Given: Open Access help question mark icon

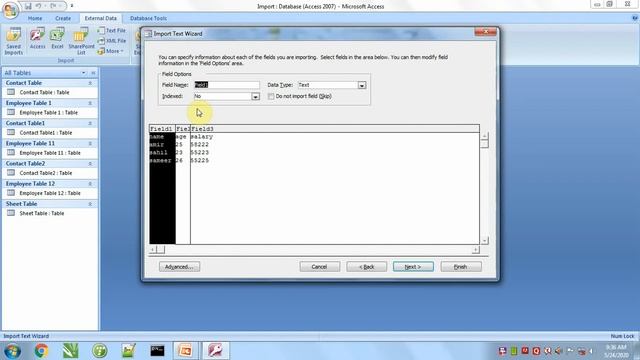Looking at the screenshot, I should click(635, 18).
